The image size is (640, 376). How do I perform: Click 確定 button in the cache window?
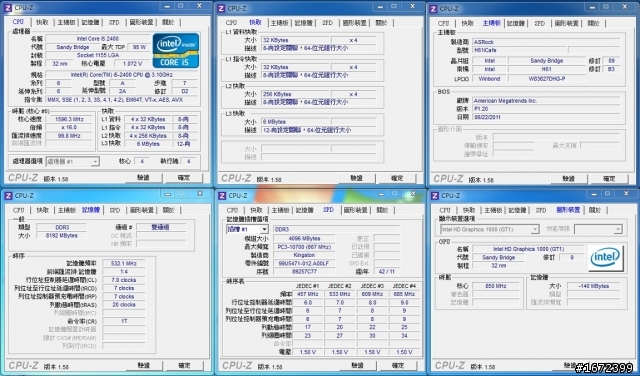pyautogui.click(x=397, y=178)
